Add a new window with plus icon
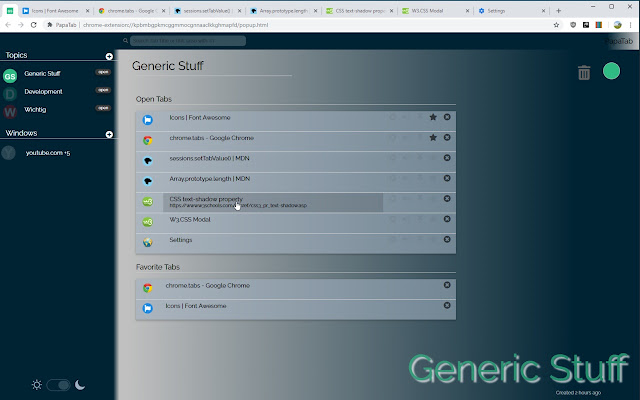This screenshot has width=640, height=400. coord(109,134)
